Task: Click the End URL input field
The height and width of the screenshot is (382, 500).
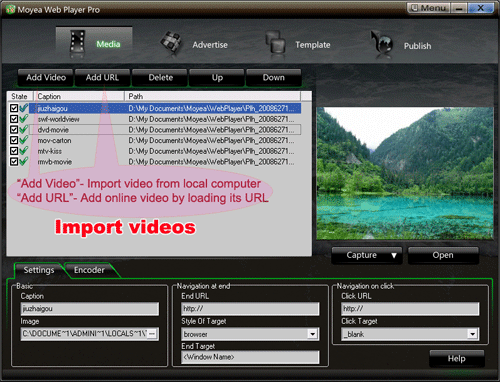Action: click(x=250, y=309)
